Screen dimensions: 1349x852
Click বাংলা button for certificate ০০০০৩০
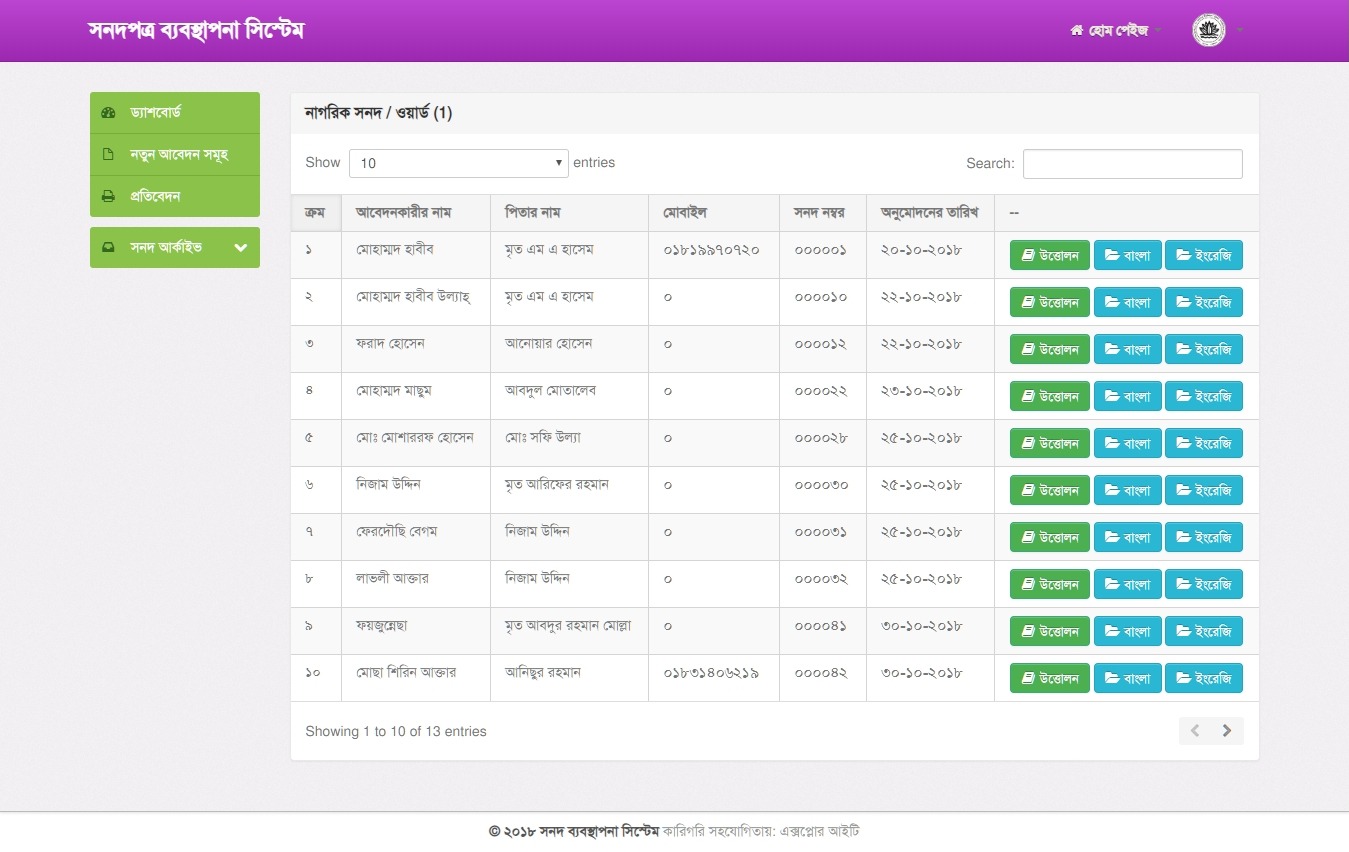tap(1128, 490)
